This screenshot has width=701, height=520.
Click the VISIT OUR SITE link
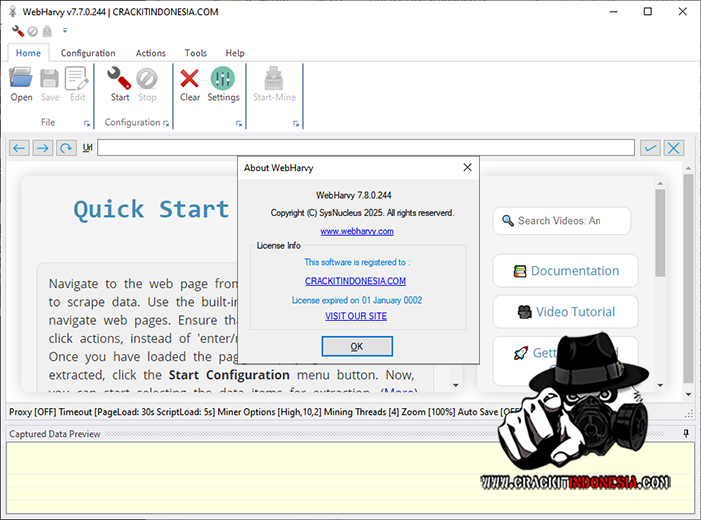pos(356,316)
